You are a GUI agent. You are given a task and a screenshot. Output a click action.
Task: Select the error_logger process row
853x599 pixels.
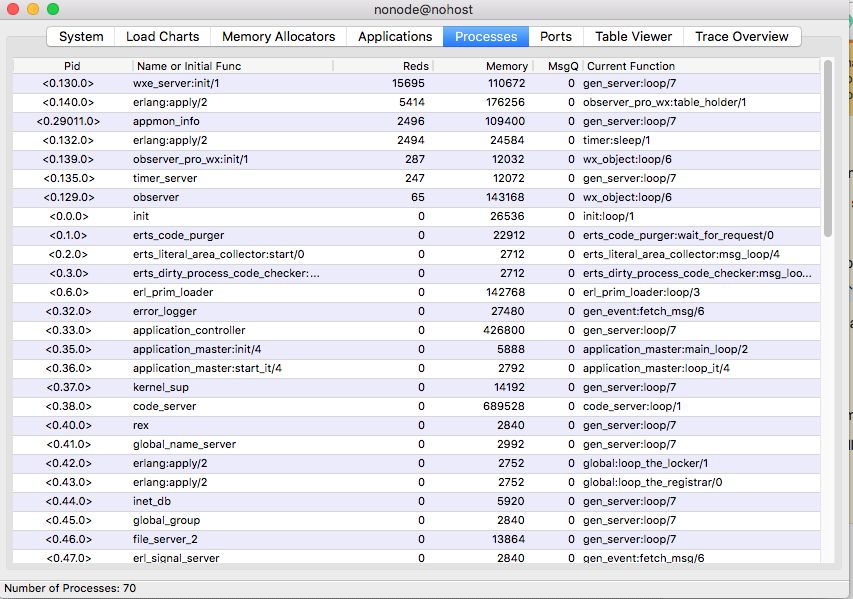(x=416, y=312)
